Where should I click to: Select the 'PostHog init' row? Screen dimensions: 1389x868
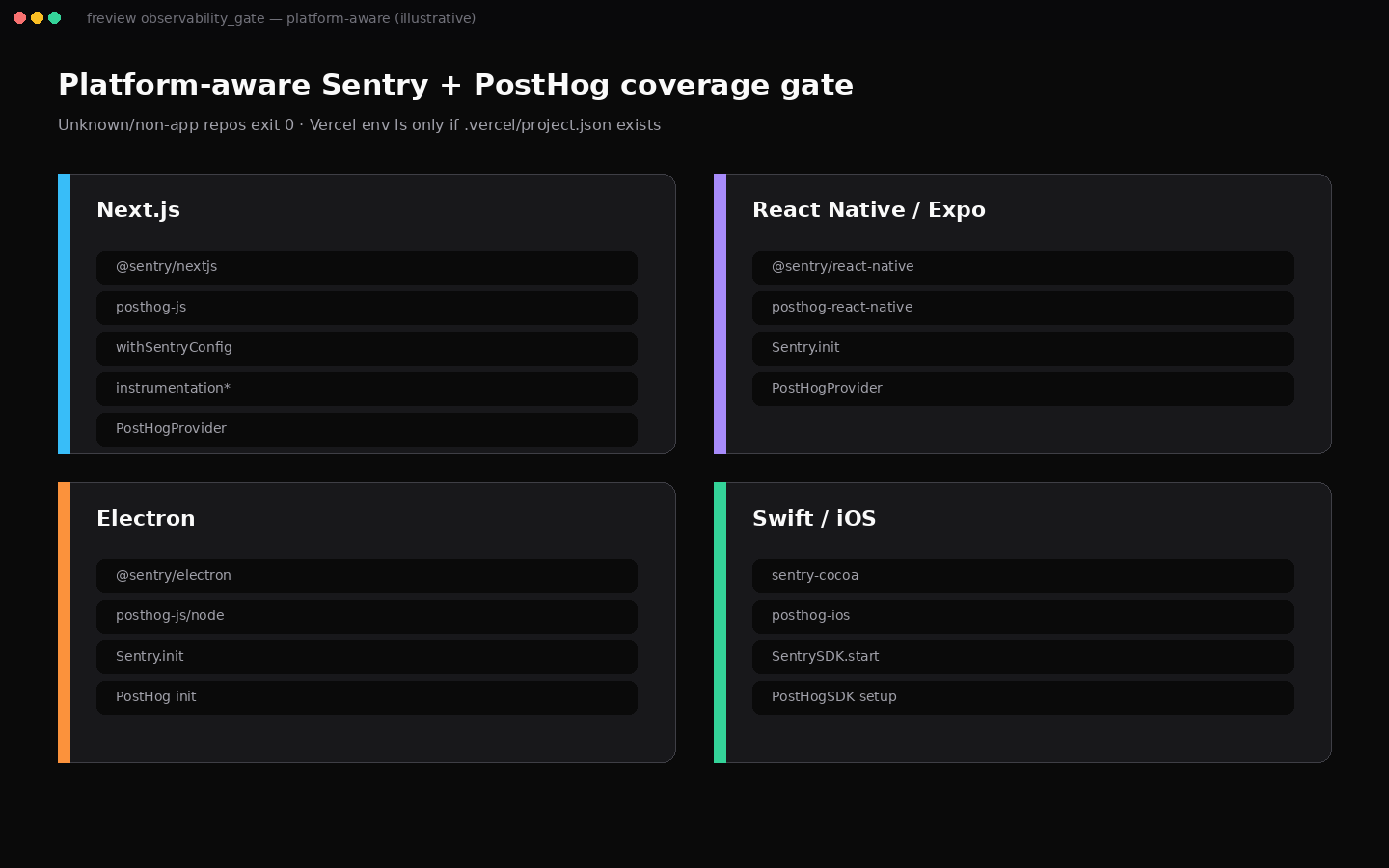pyautogui.click(x=367, y=697)
